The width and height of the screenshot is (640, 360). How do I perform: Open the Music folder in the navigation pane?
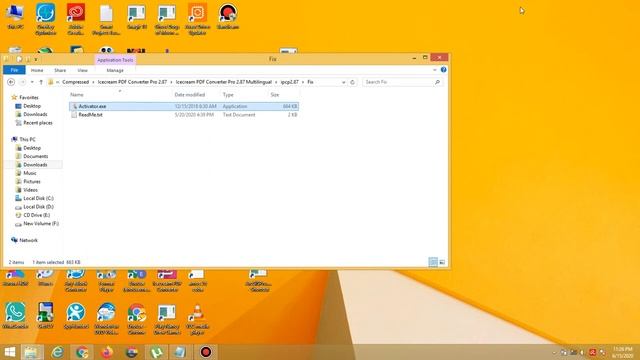point(30,173)
